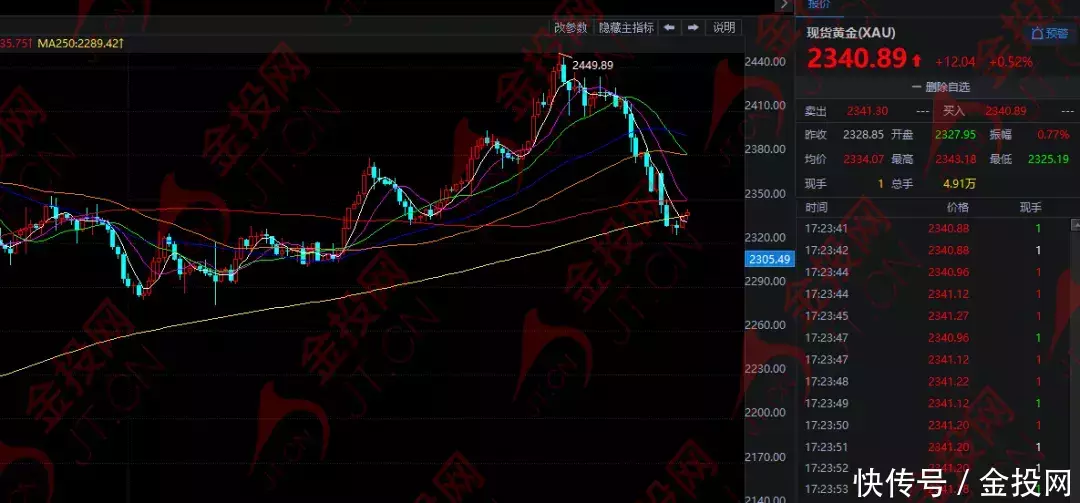Click the 2449.89 peak price marker
Viewport: 1080px width, 503px height.
592,65
